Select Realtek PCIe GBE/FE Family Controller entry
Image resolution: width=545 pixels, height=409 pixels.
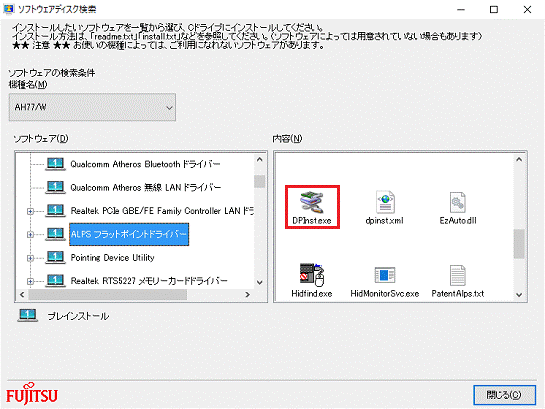[x=162, y=211]
